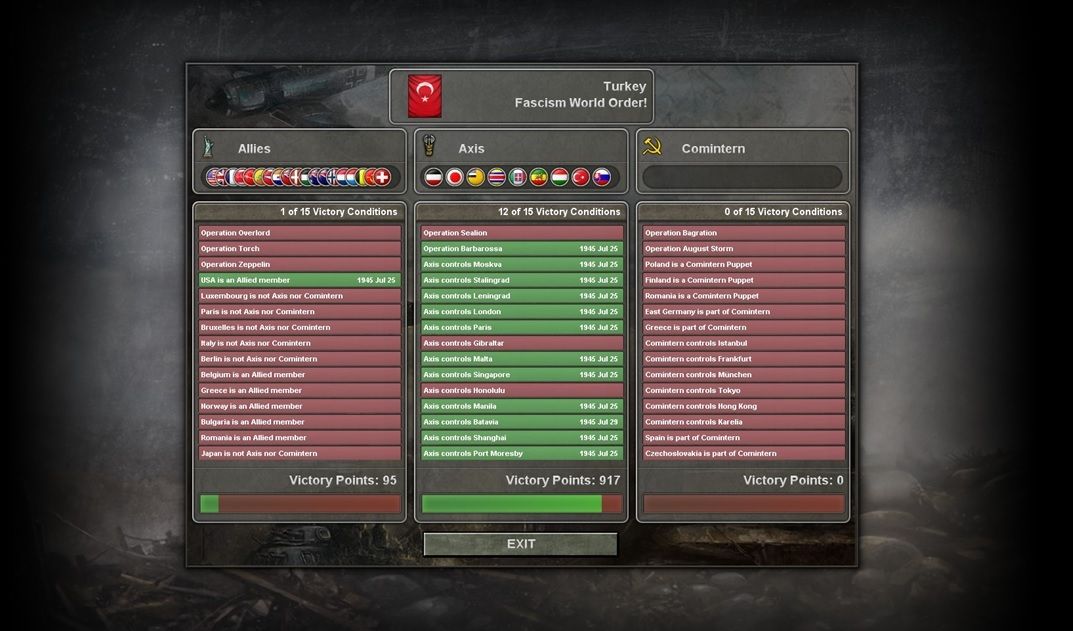Screen dimensions: 1073x631
Task: Select 'Operation Bagration' Comintern condition
Action: tap(744, 233)
